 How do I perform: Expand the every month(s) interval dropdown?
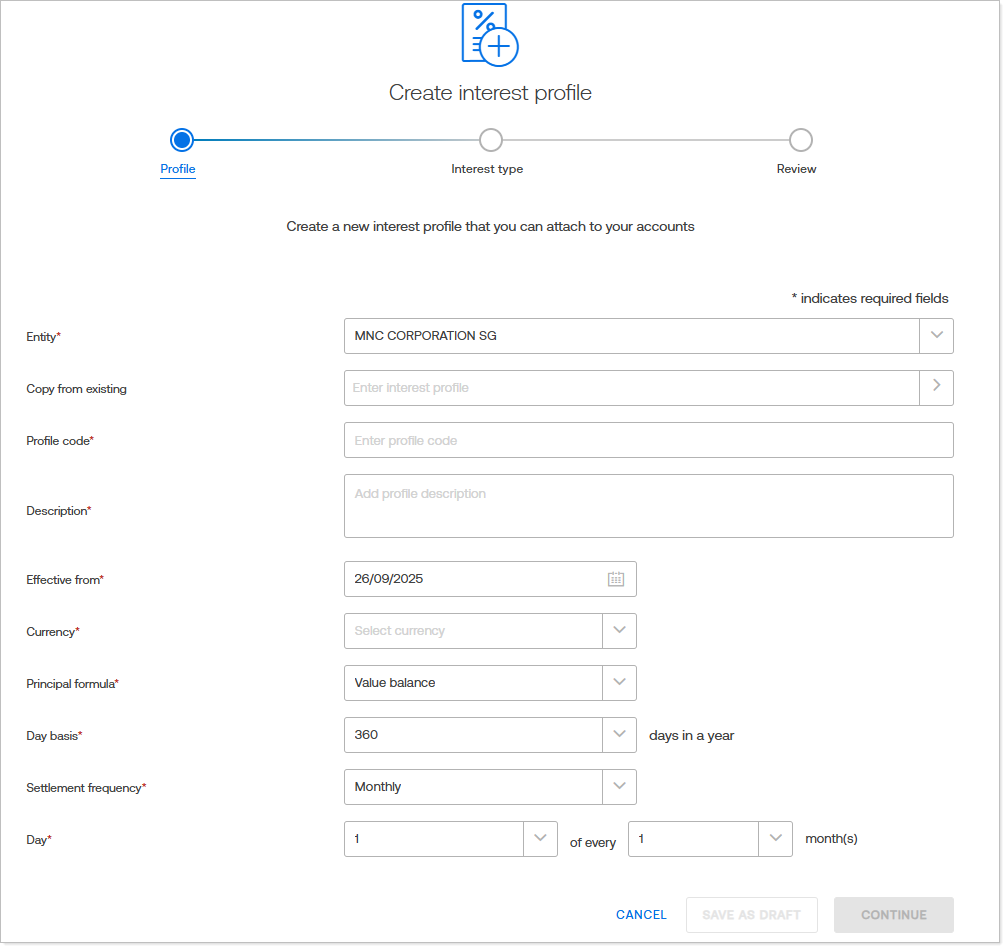point(775,839)
